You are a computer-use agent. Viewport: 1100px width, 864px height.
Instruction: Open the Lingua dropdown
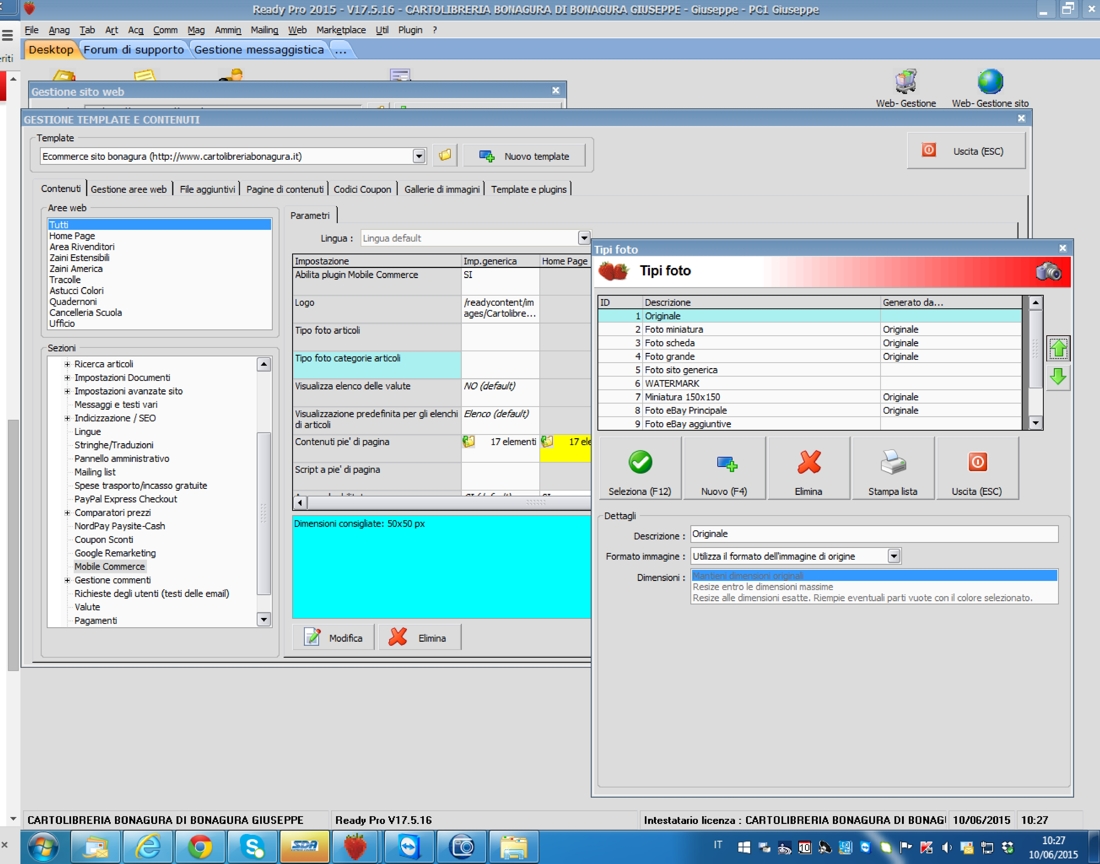pos(584,238)
